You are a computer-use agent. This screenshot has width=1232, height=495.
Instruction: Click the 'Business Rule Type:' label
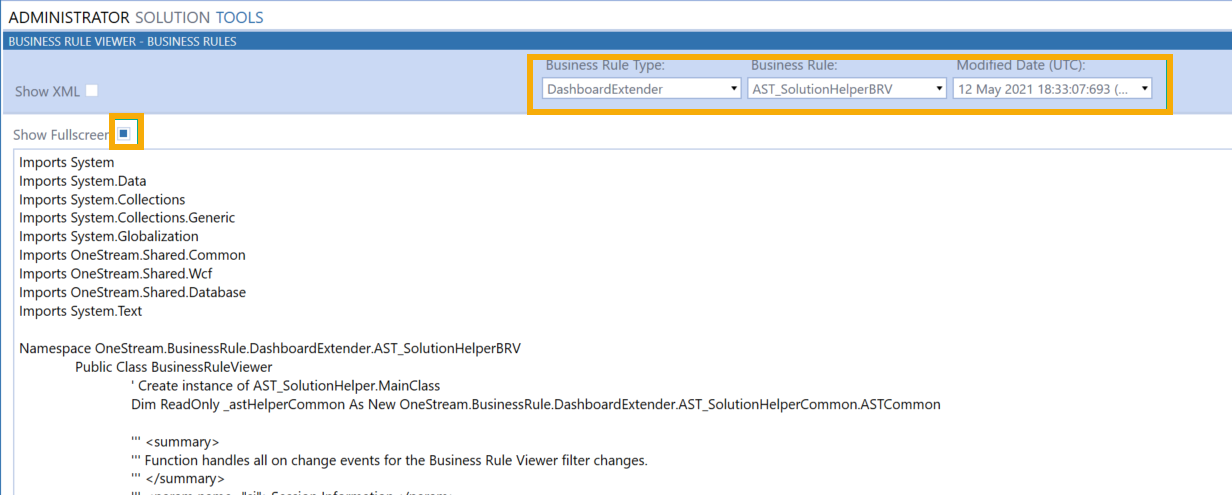tap(605, 66)
